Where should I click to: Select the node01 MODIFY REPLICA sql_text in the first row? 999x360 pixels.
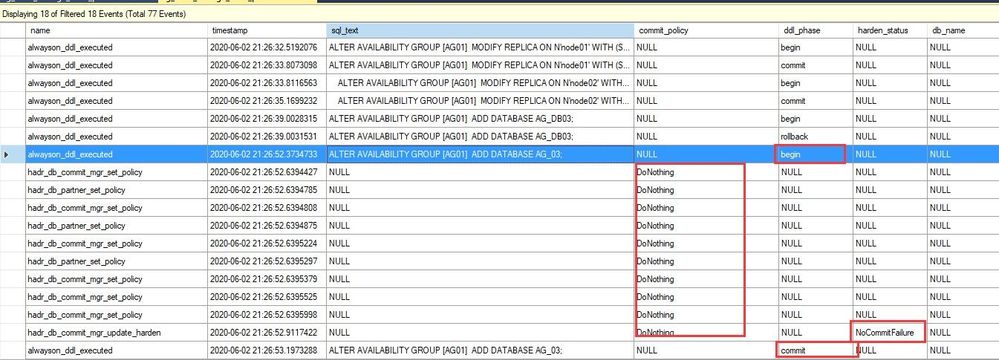click(x=480, y=47)
